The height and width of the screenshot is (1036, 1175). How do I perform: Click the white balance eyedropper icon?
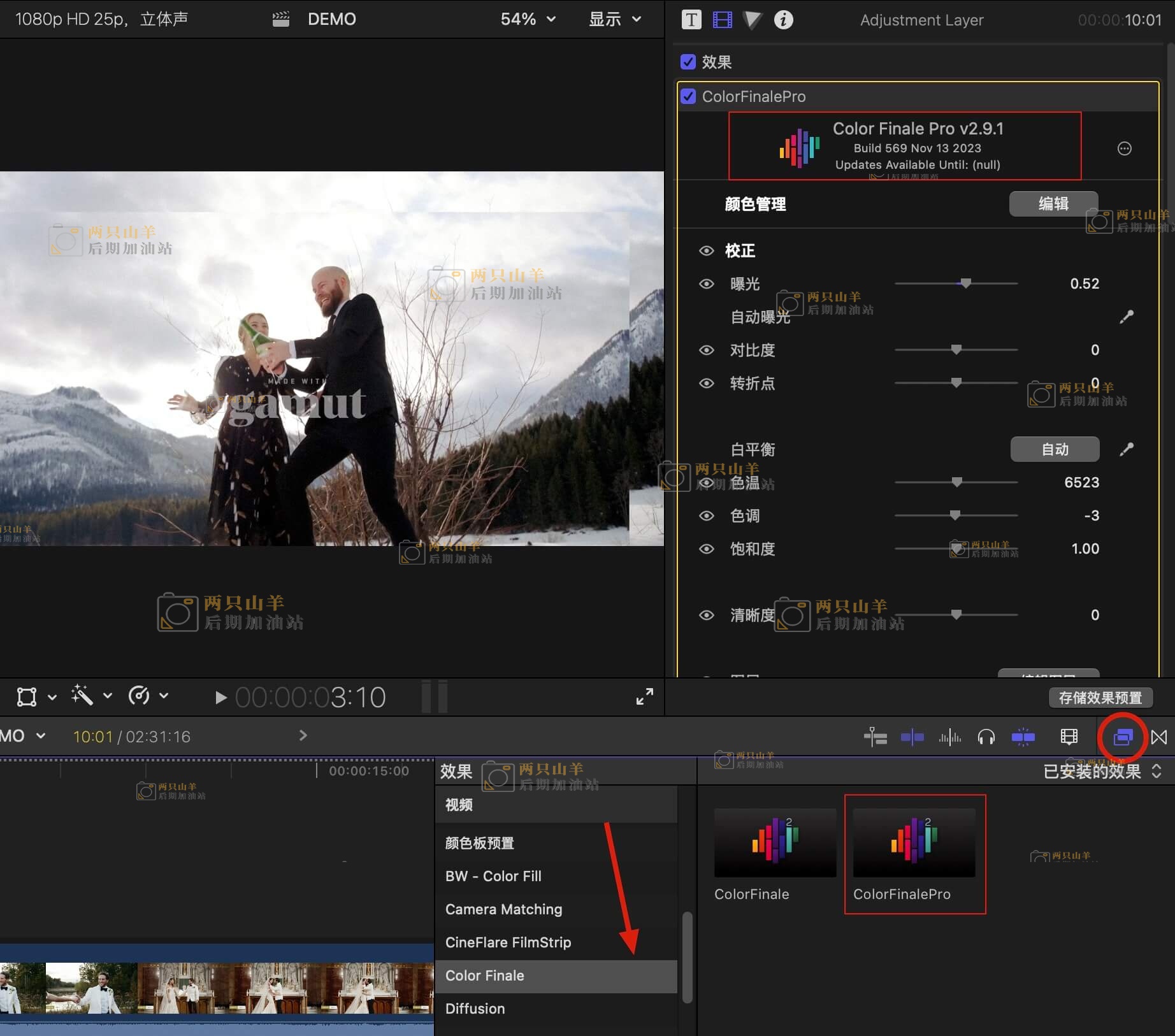click(x=1126, y=449)
